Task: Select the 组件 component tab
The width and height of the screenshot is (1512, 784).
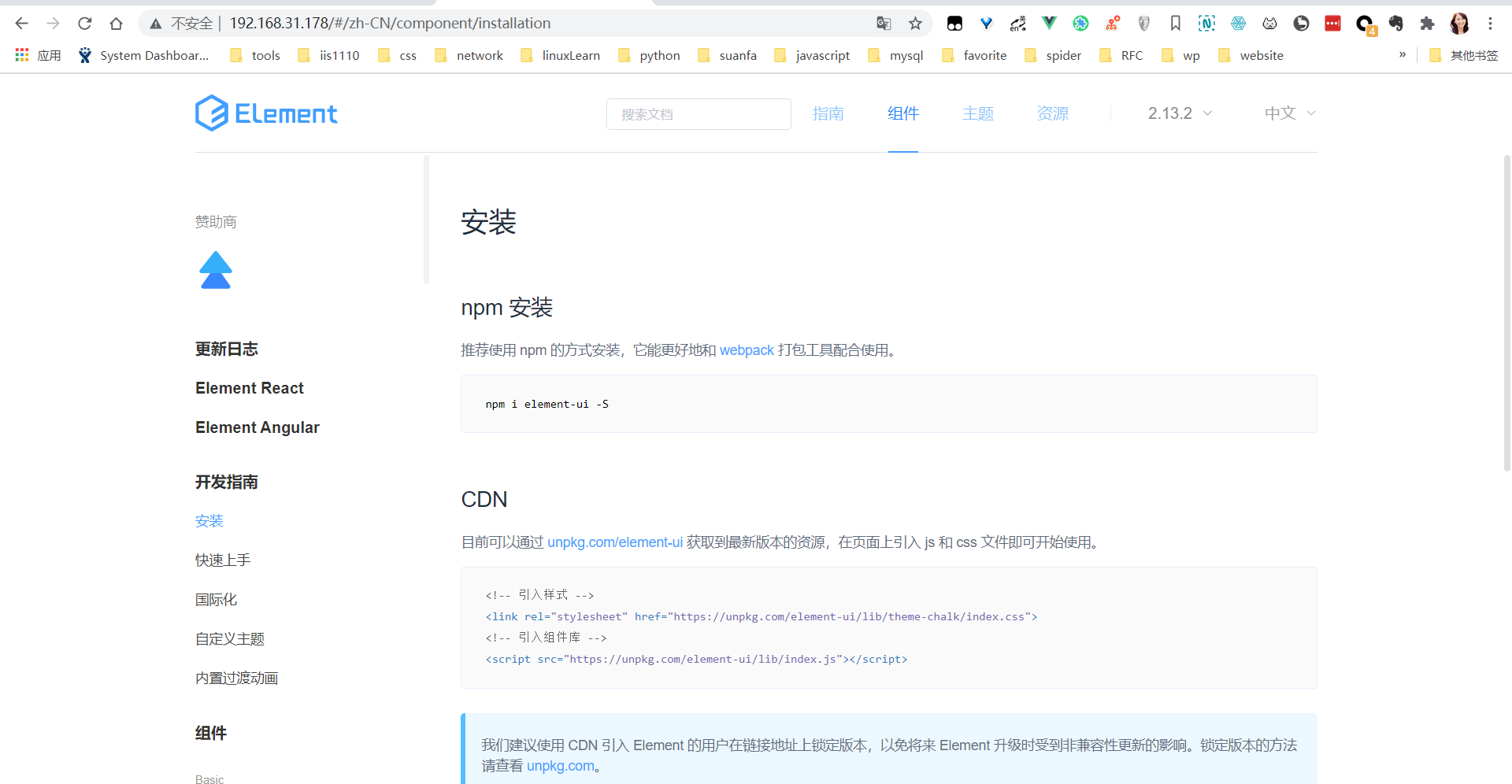Action: [x=903, y=113]
